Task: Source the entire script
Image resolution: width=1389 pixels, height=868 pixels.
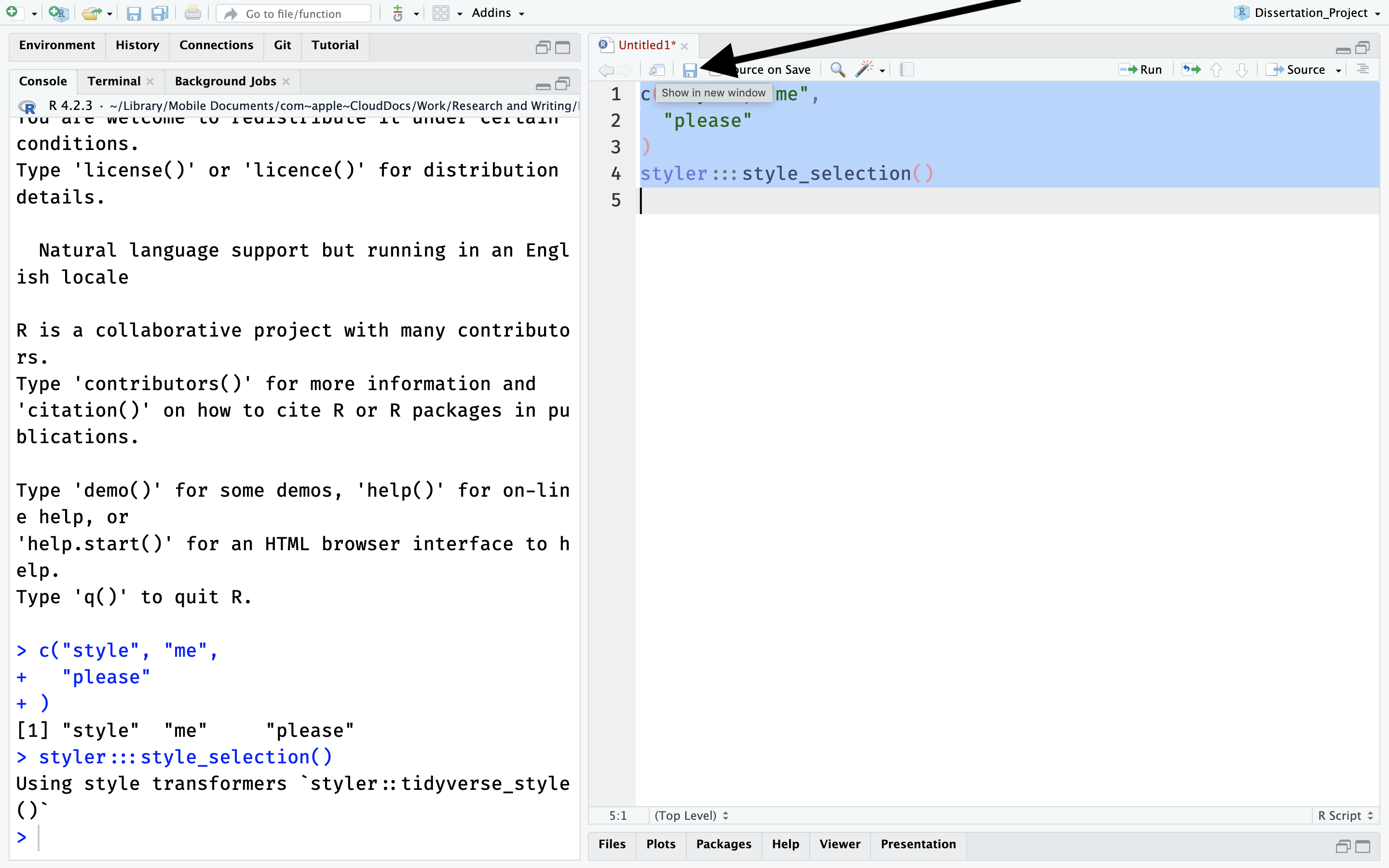Action: 1300,69
